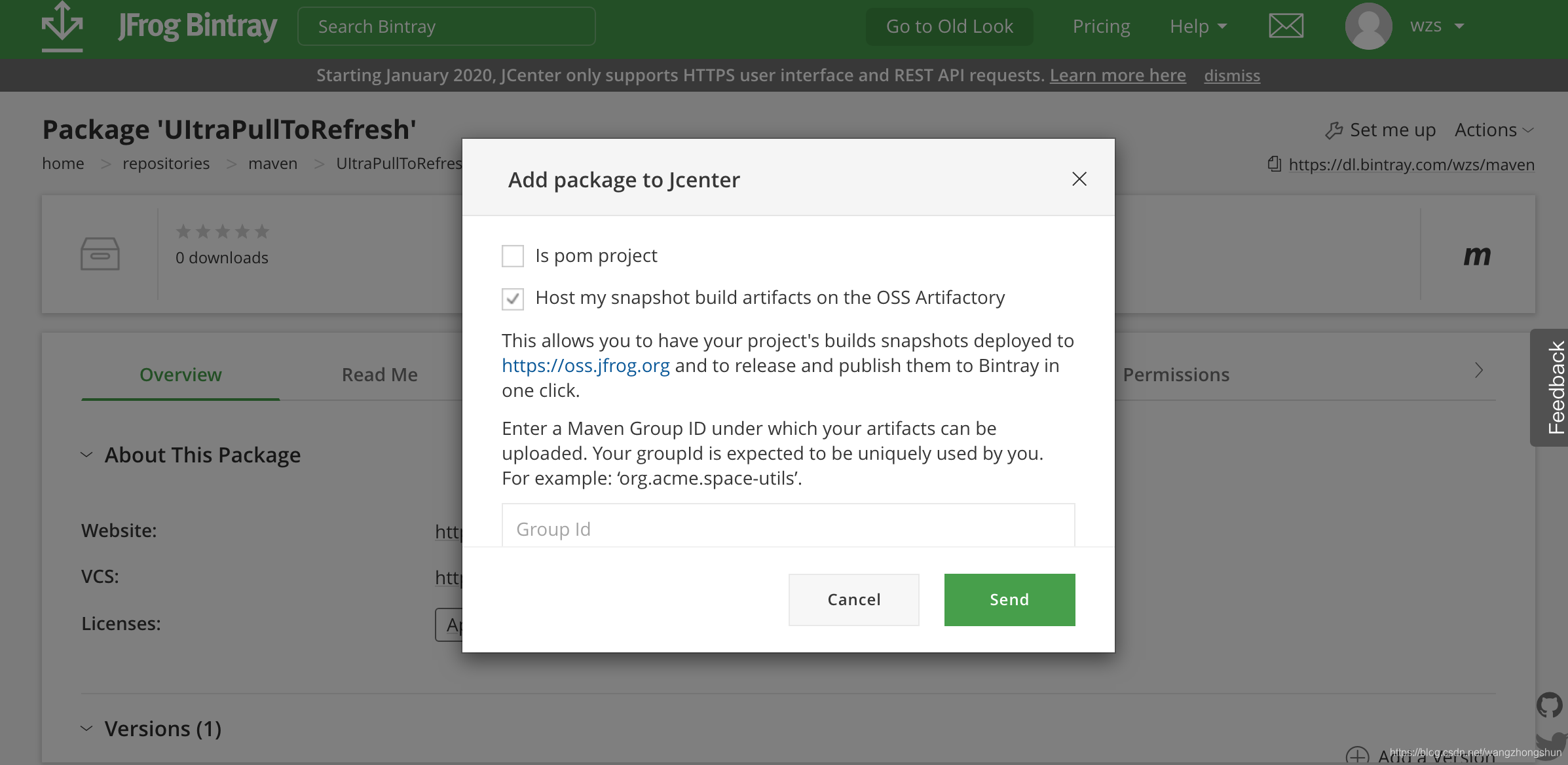Close the Add package to Jcenter dialog

coord(1079,179)
